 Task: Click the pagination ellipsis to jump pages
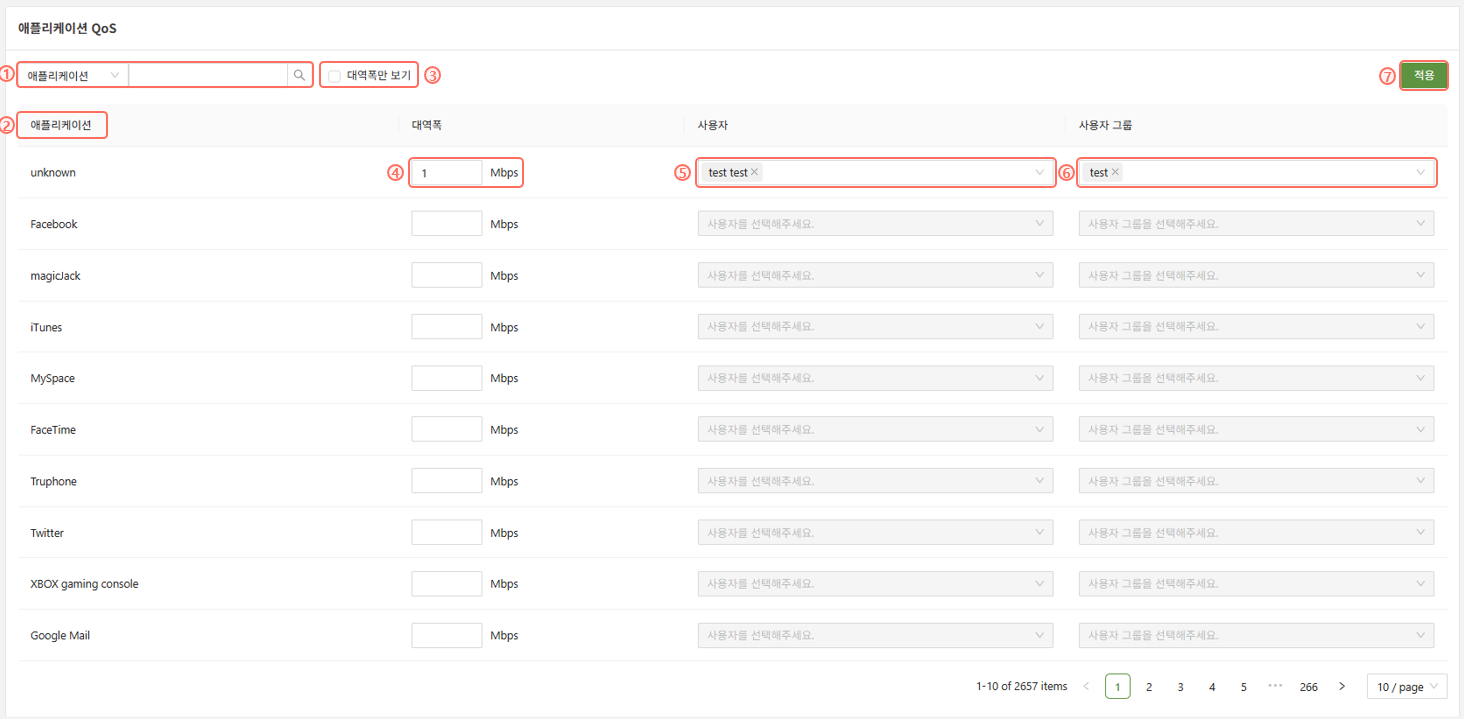1275,687
